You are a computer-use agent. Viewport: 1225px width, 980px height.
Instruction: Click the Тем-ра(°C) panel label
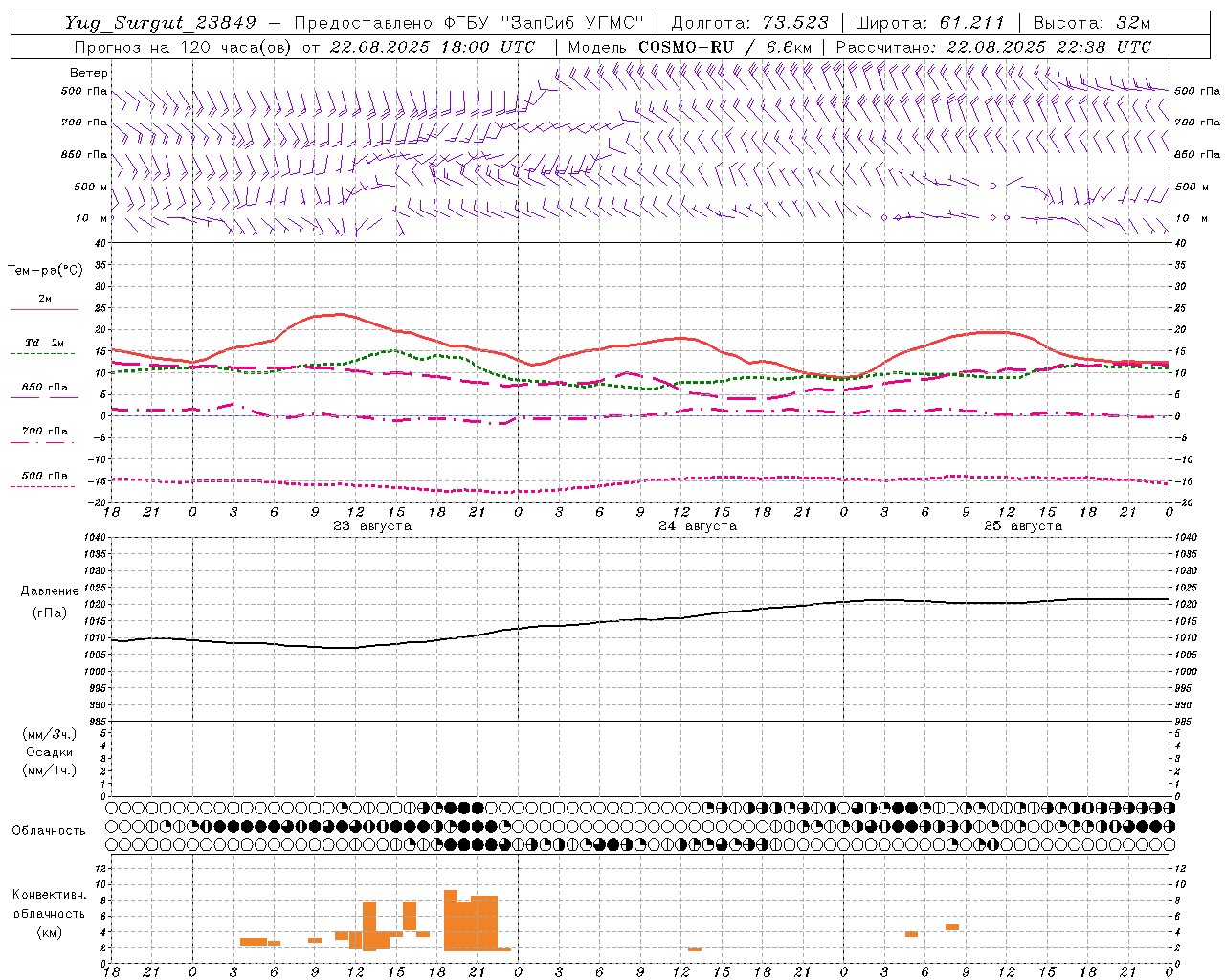45,271
